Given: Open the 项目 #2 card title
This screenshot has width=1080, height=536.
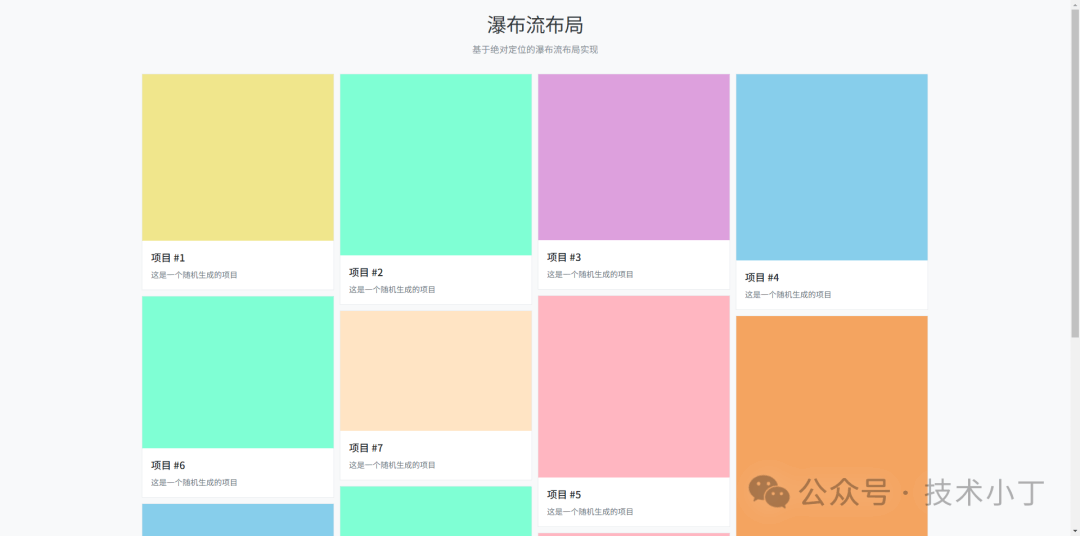Looking at the screenshot, I should coord(366,273).
